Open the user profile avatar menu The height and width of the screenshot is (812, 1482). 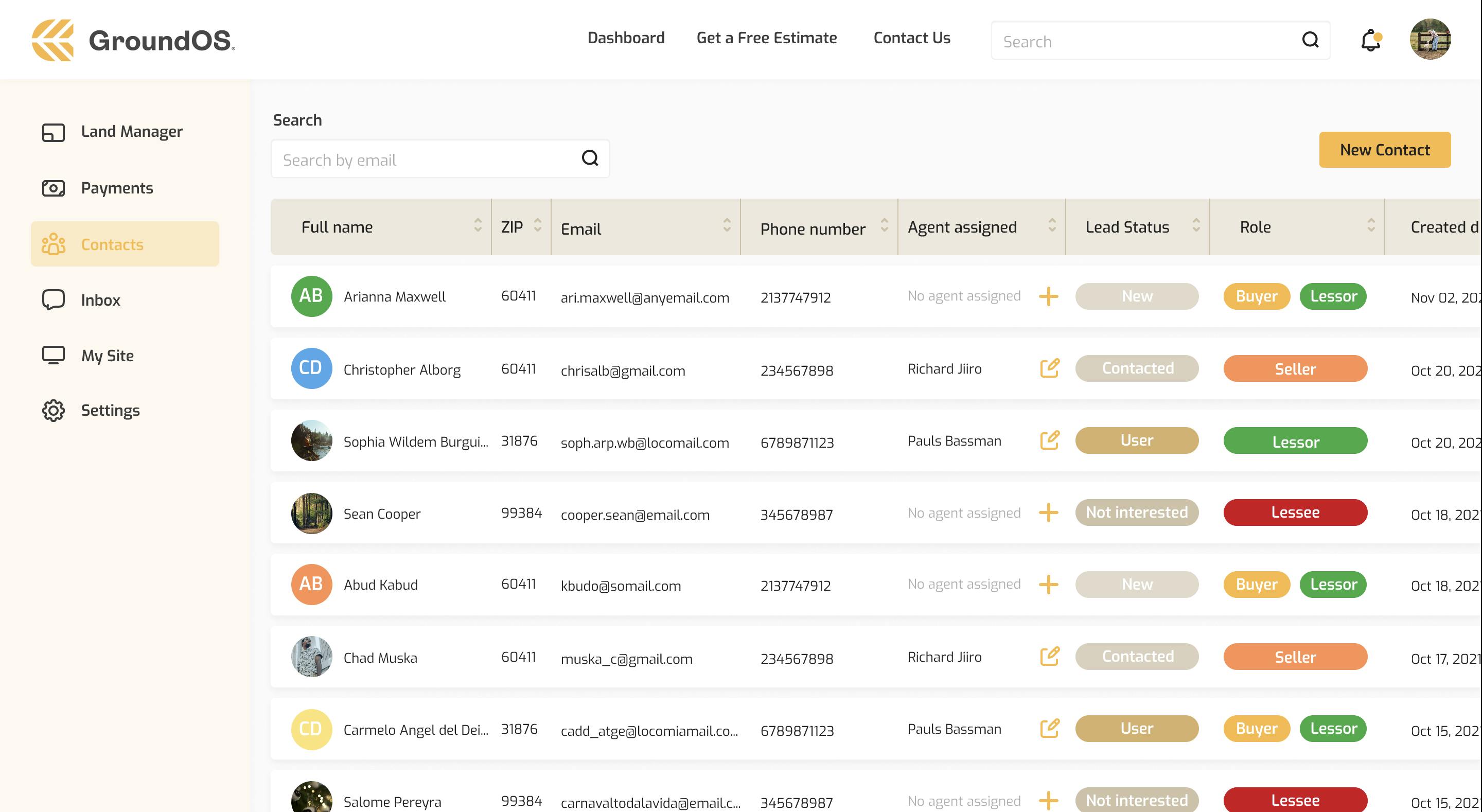(1430, 39)
